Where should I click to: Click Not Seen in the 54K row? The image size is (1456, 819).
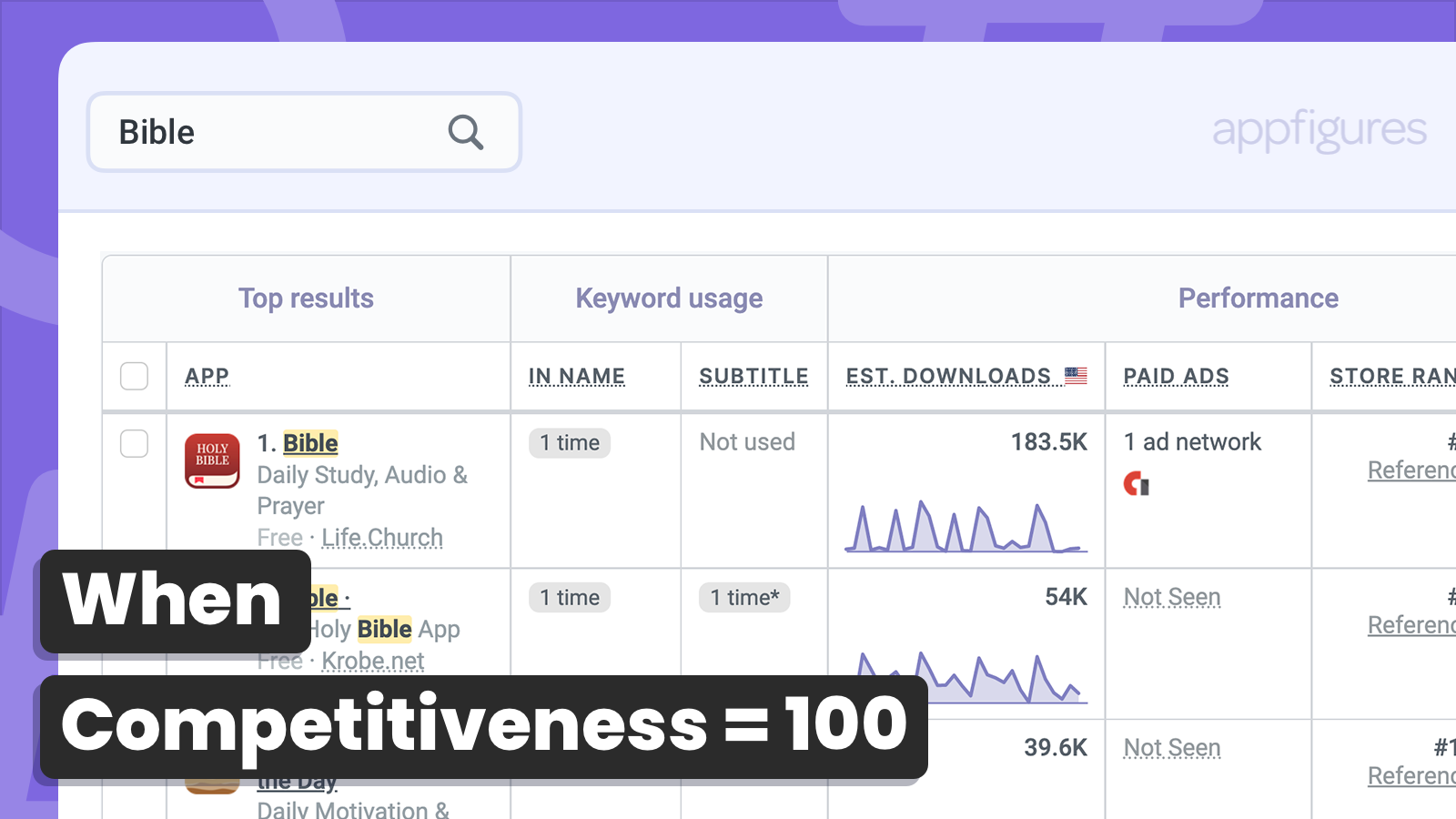1172,597
